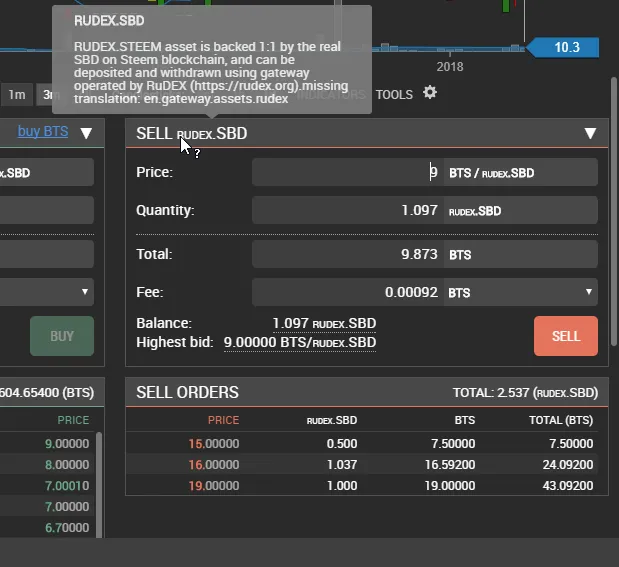Click the page vertical scrollbar
Viewport: 619px width, 567px height.
click(x=613, y=211)
